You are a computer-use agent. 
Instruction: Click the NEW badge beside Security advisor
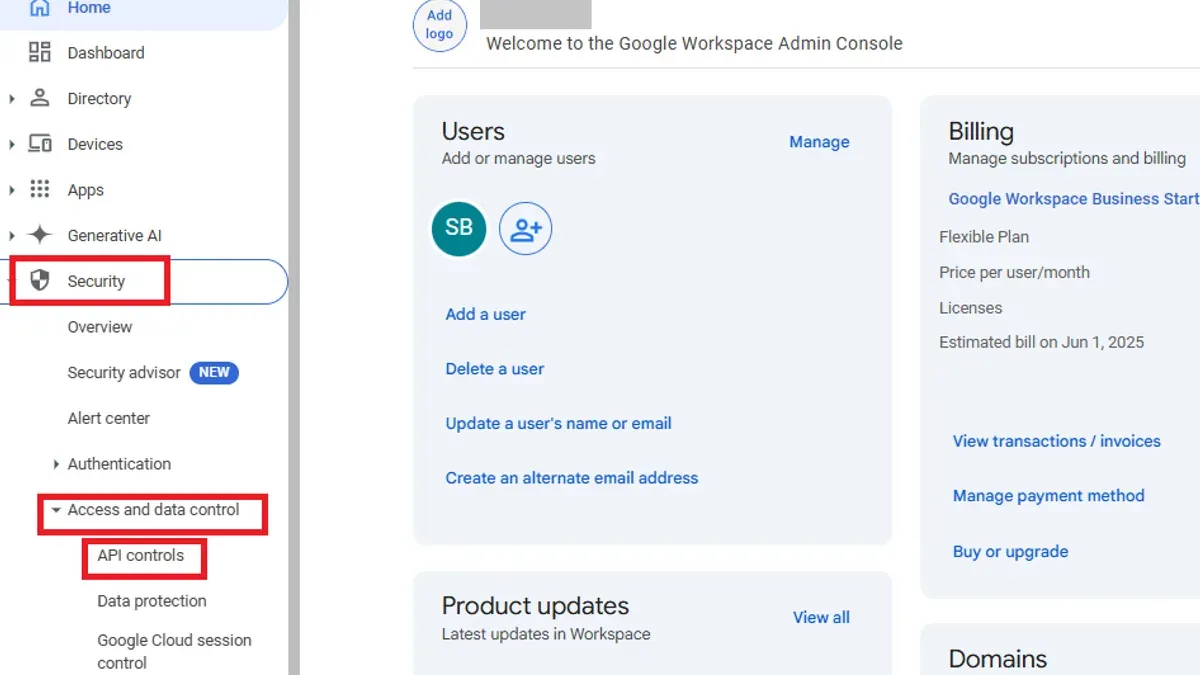pyautogui.click(x=214, y=373)
